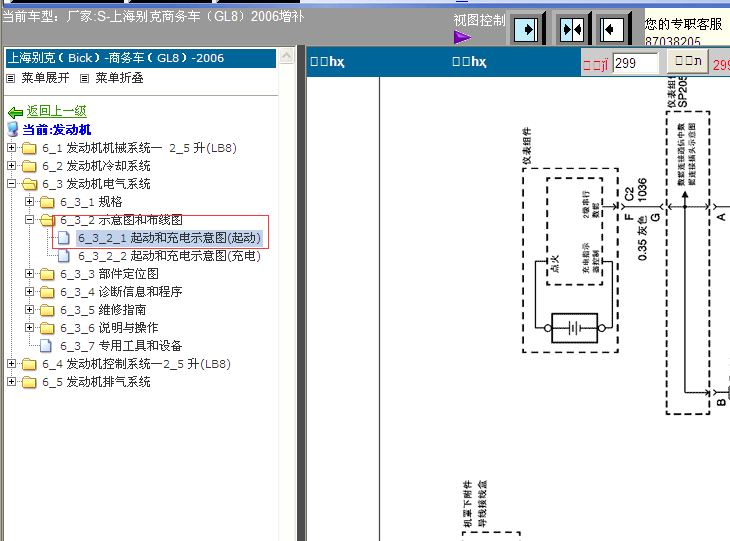This screenshot has width=730, height=541.
Task: Collapse the 6_3_2 示意图和布线图 node
Action: coord(29,219)
